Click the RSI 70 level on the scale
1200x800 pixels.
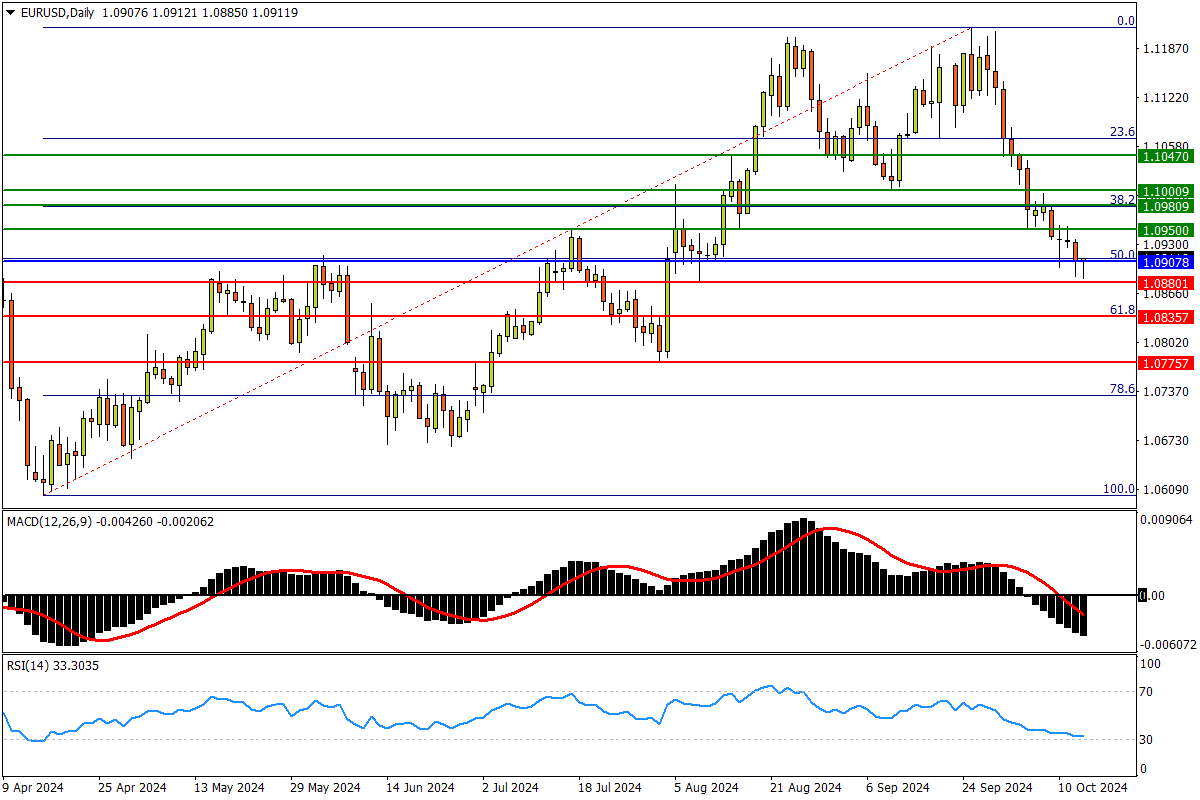coord(1147,692)
